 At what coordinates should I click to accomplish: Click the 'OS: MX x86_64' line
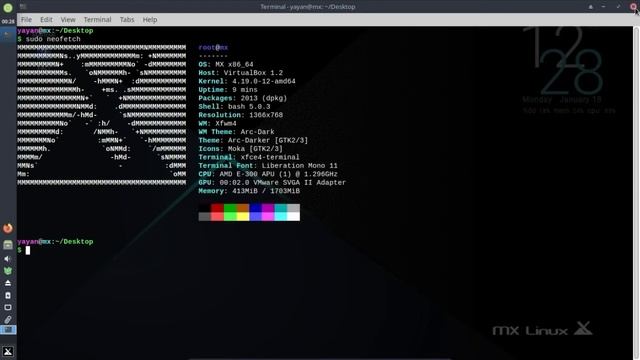coord(226,64)
